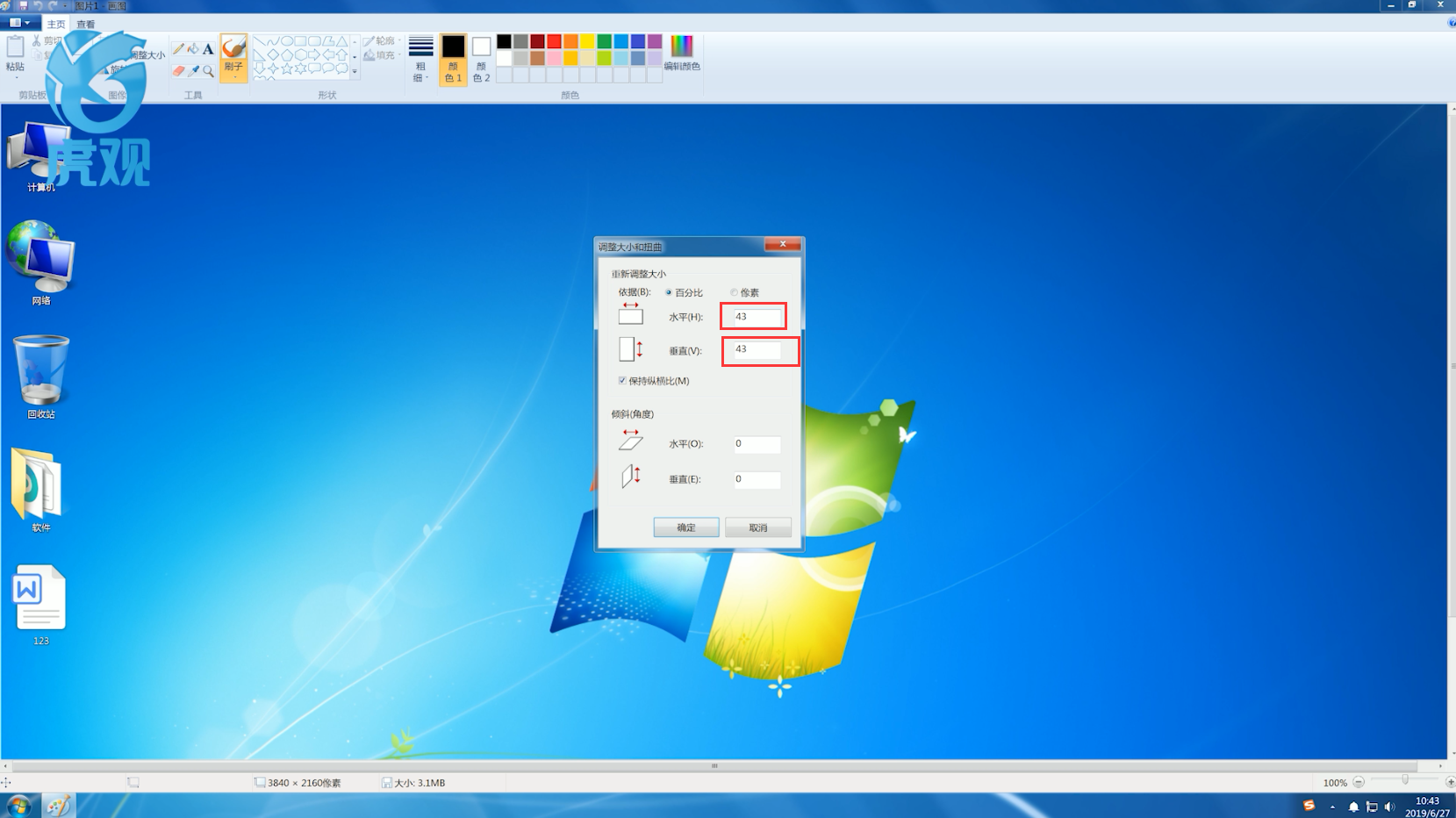This screenshot has height=818, width=1456.
Task: Open the Paint file menu dropdown
Action: coord(19,23)
